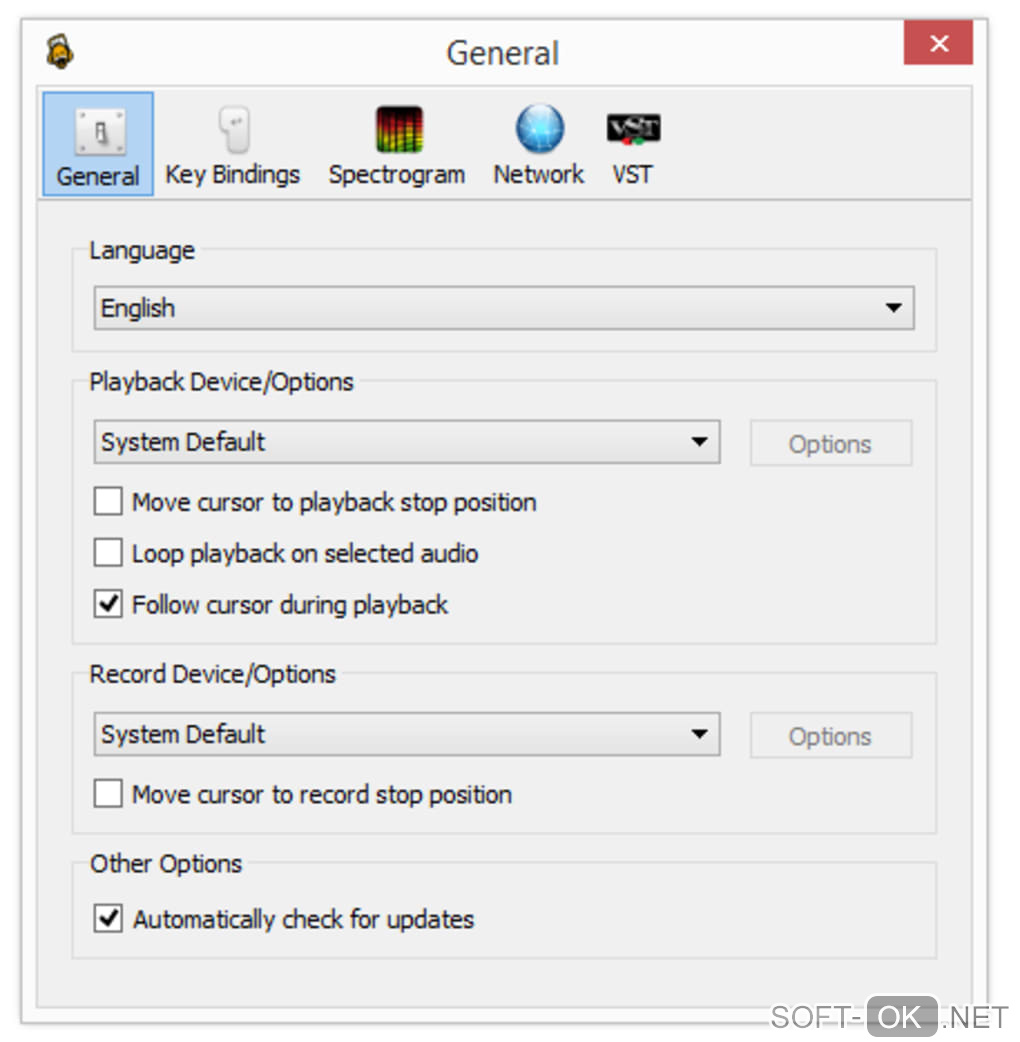This screenshot has width=1020, height=1042.
Task: Click the General switch icon
Action: 98,132
